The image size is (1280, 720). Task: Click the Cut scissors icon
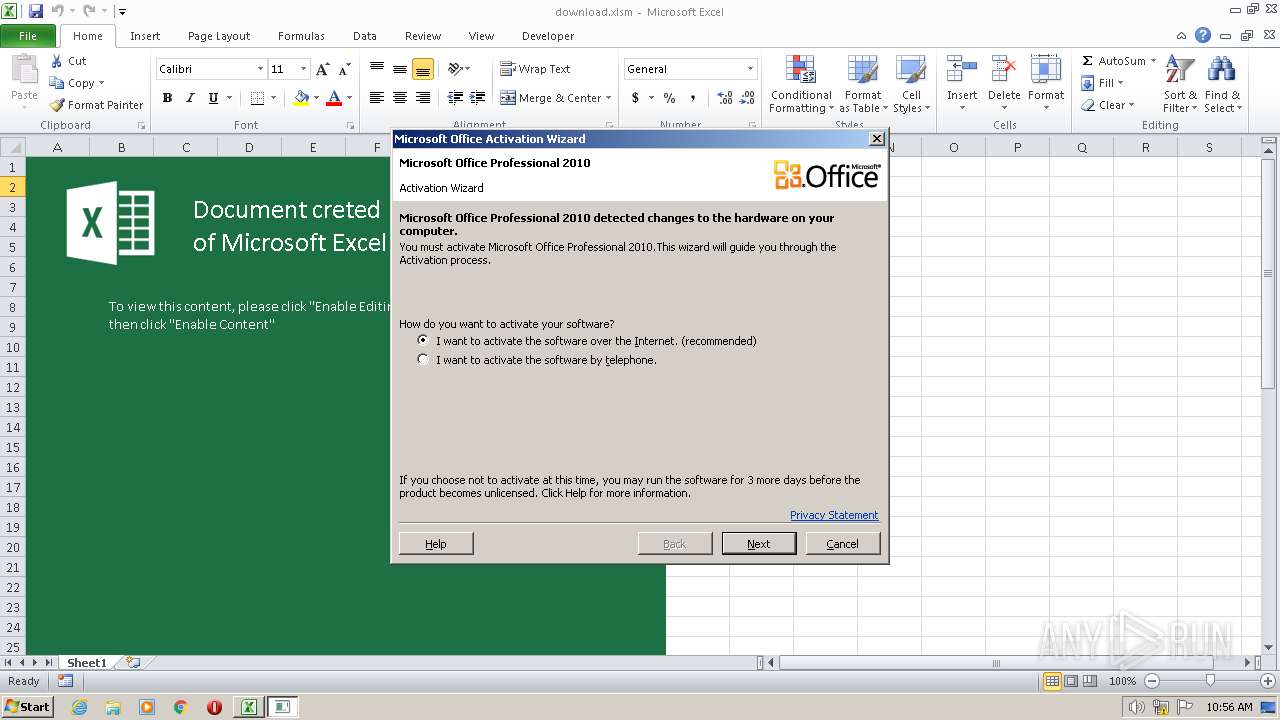(57, 61)
